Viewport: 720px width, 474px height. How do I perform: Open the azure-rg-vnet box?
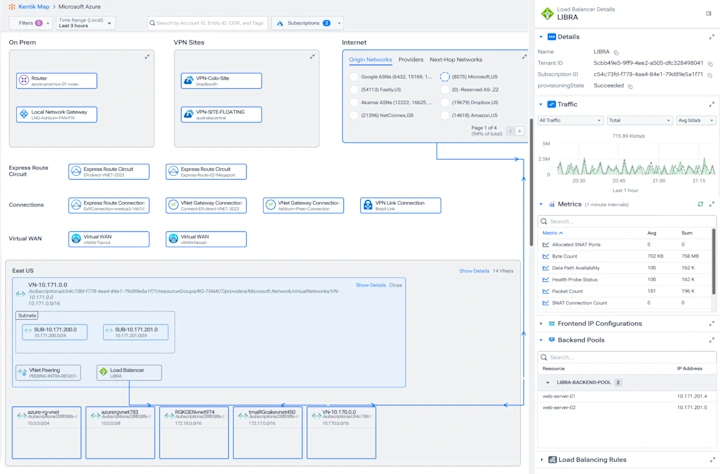coord(46,432)
